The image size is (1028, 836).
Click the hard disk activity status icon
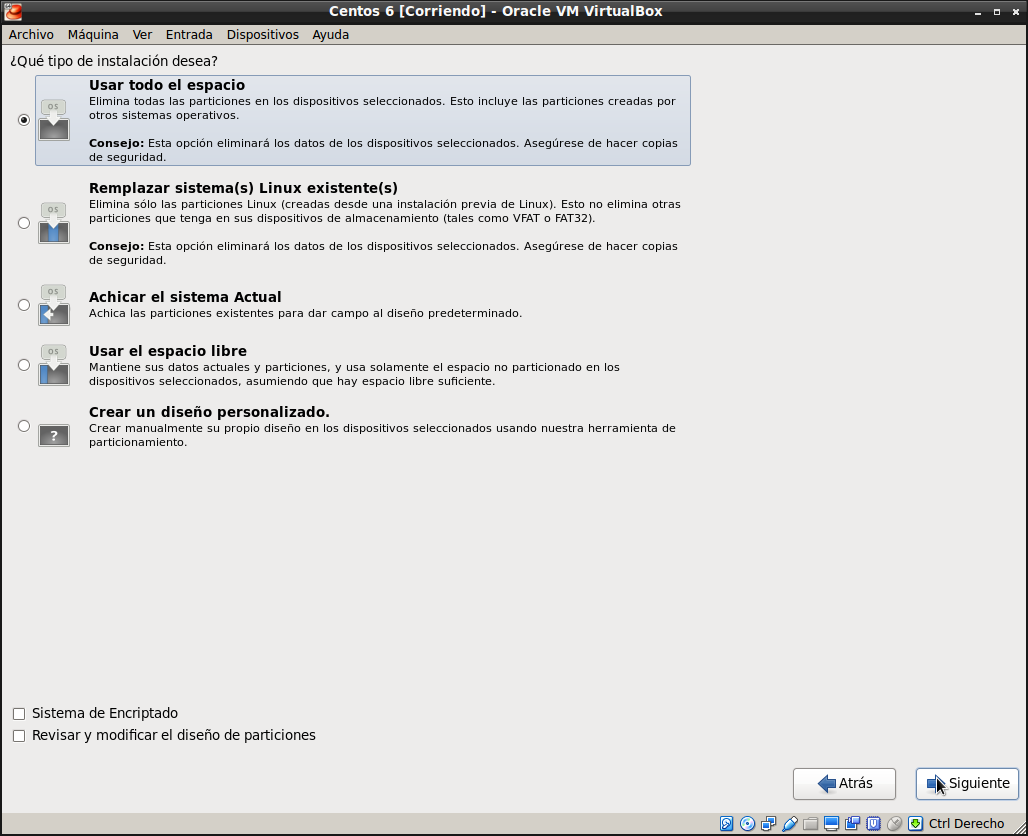(727, 824)
